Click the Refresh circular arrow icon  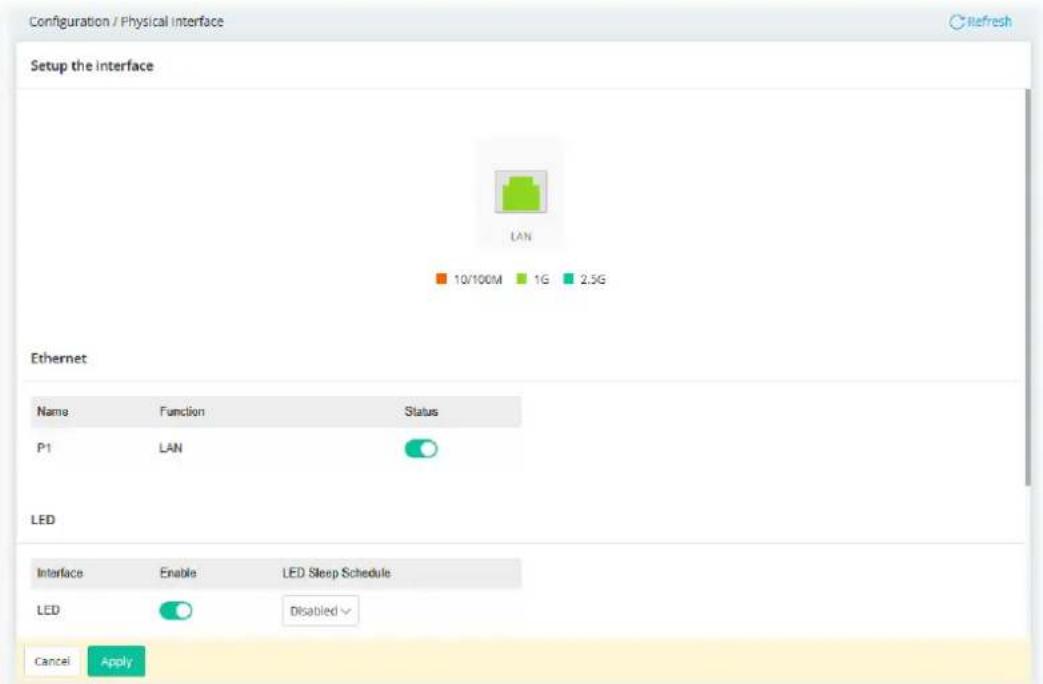[x=956, y=22]
